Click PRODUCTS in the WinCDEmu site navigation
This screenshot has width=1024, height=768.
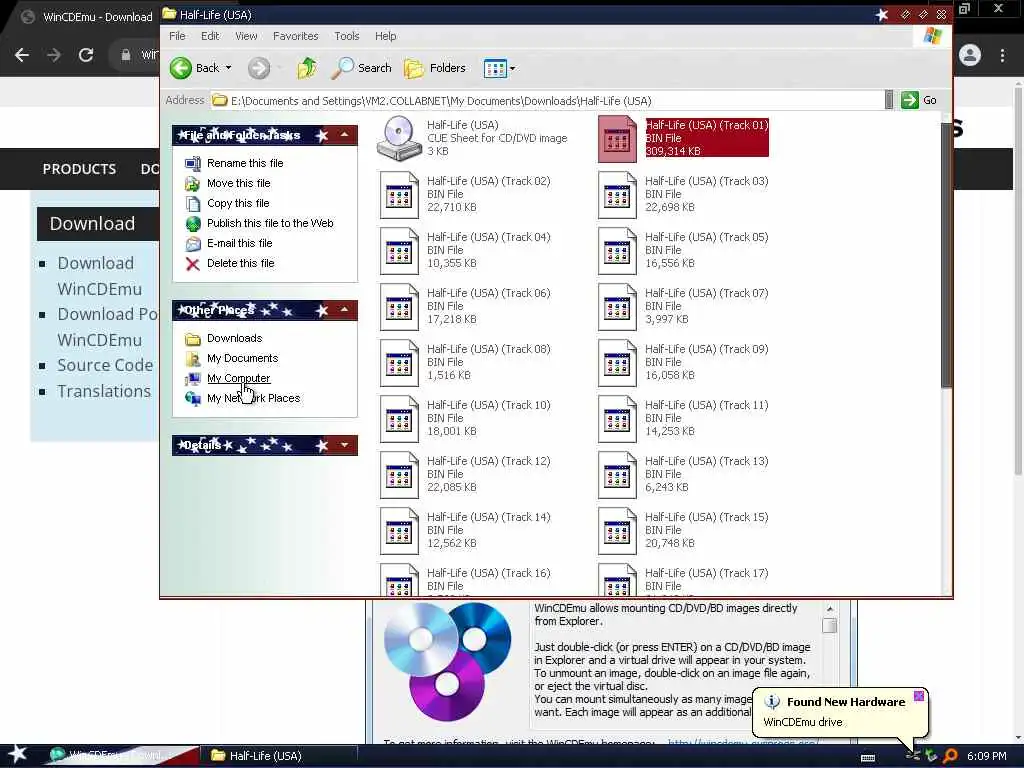(x=79, y=169)
